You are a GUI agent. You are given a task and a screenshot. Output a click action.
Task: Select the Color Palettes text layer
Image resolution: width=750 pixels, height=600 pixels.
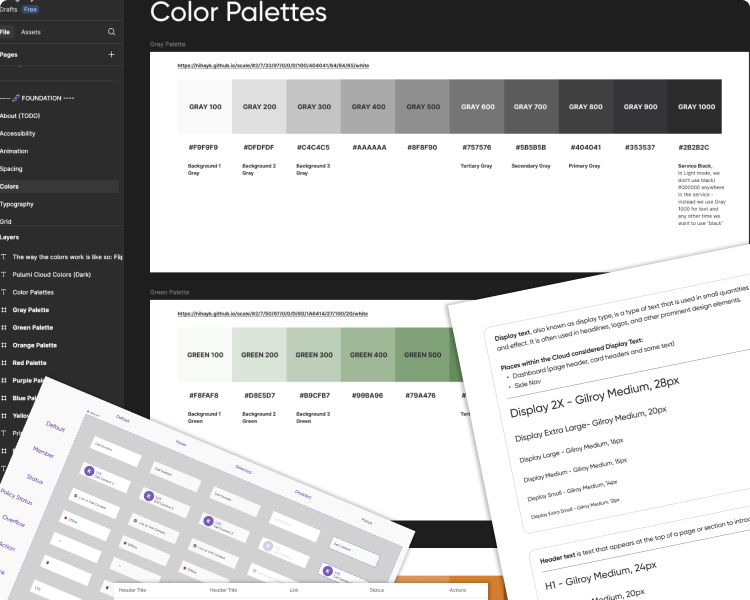[x=33, y=292]
